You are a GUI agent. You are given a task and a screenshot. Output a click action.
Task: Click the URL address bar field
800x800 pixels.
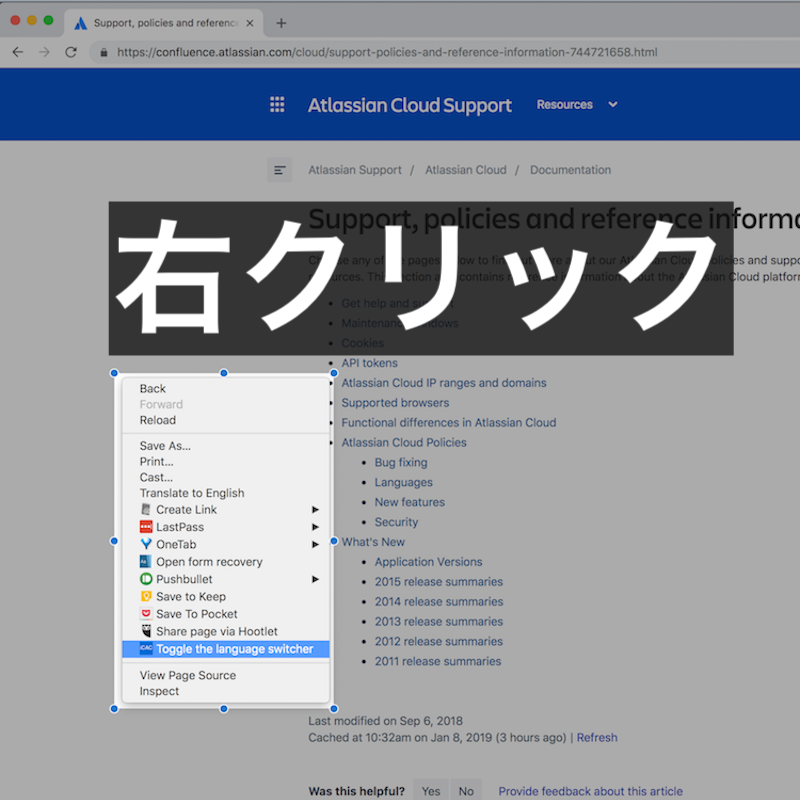click(x=444, y=52)
